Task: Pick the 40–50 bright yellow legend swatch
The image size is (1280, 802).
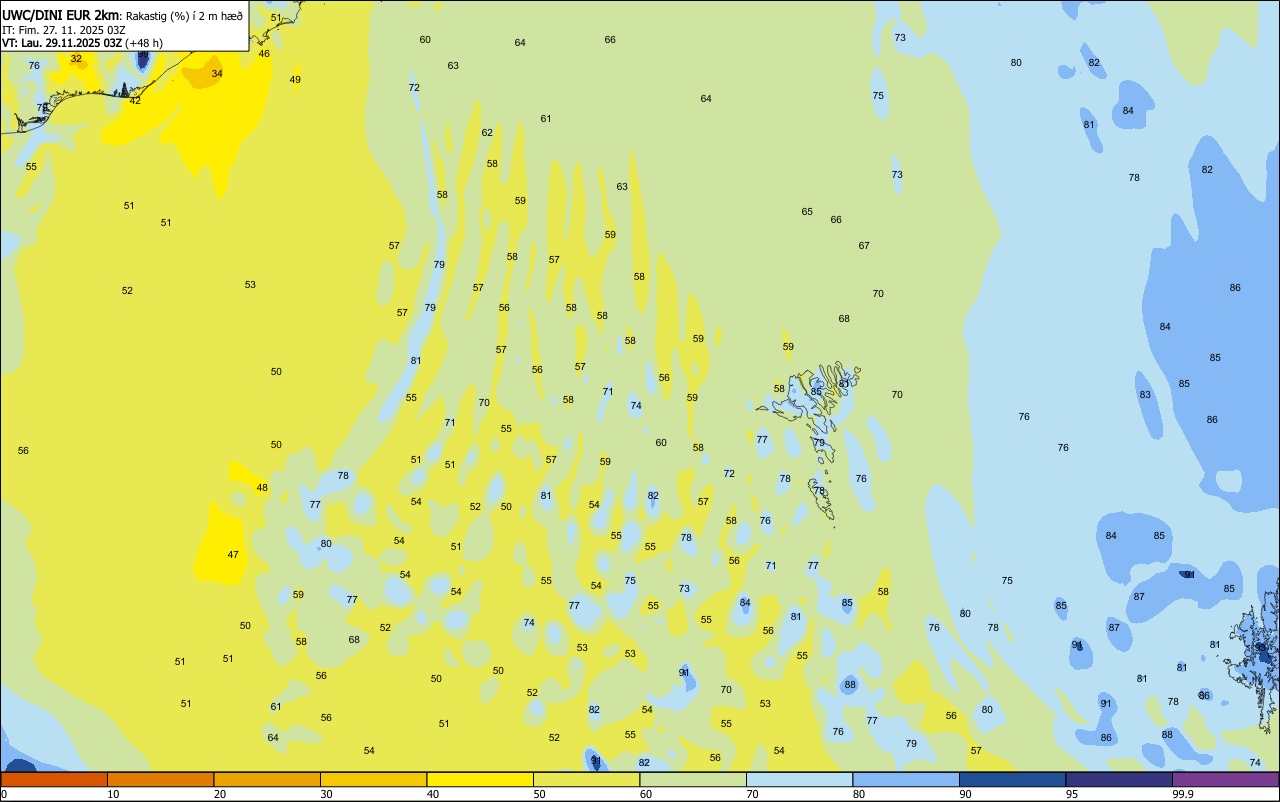Action: [x=480, y=779]
